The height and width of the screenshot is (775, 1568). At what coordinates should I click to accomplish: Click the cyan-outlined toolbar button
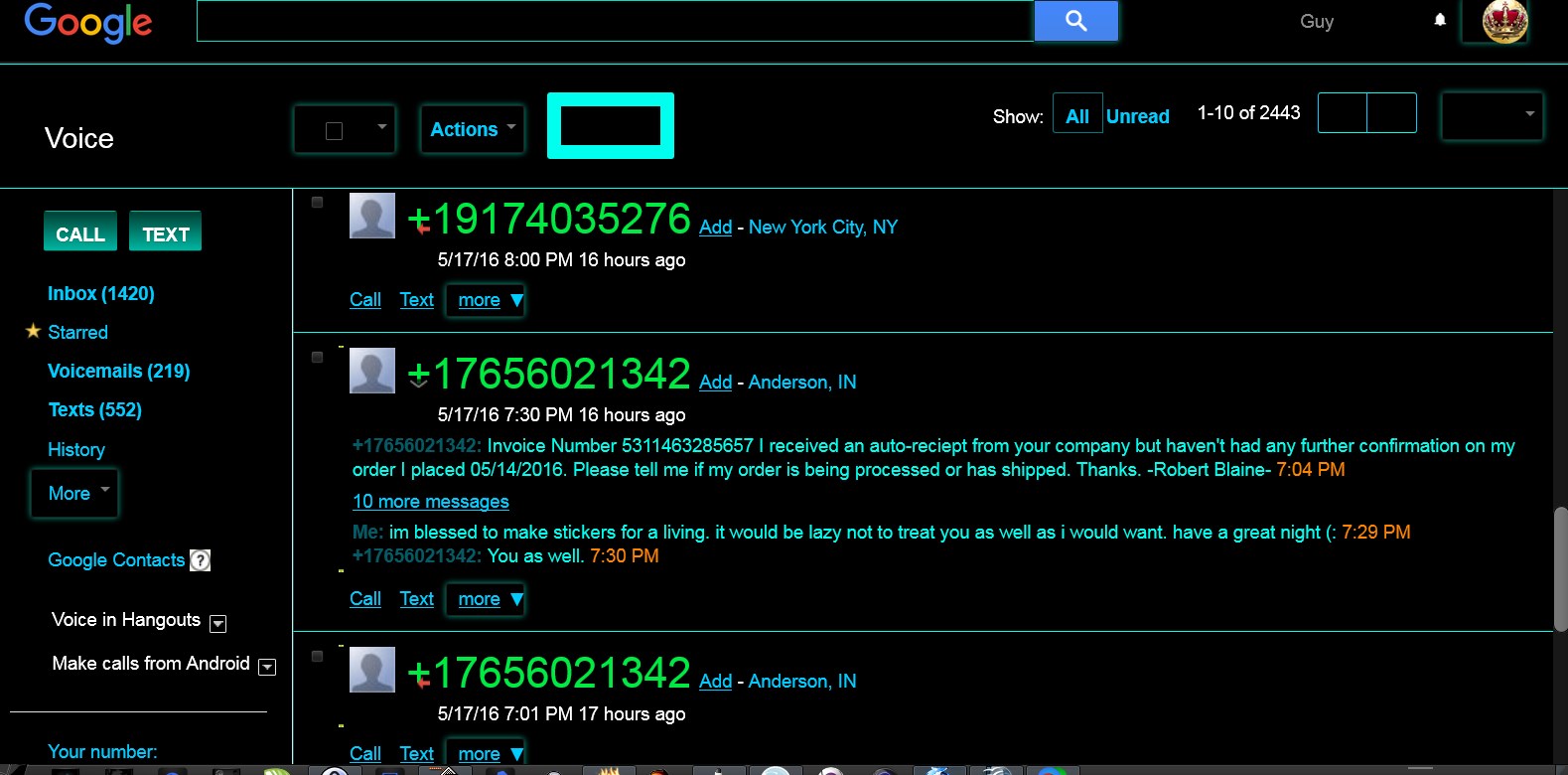pyautogui.click(x=611, y=125)
